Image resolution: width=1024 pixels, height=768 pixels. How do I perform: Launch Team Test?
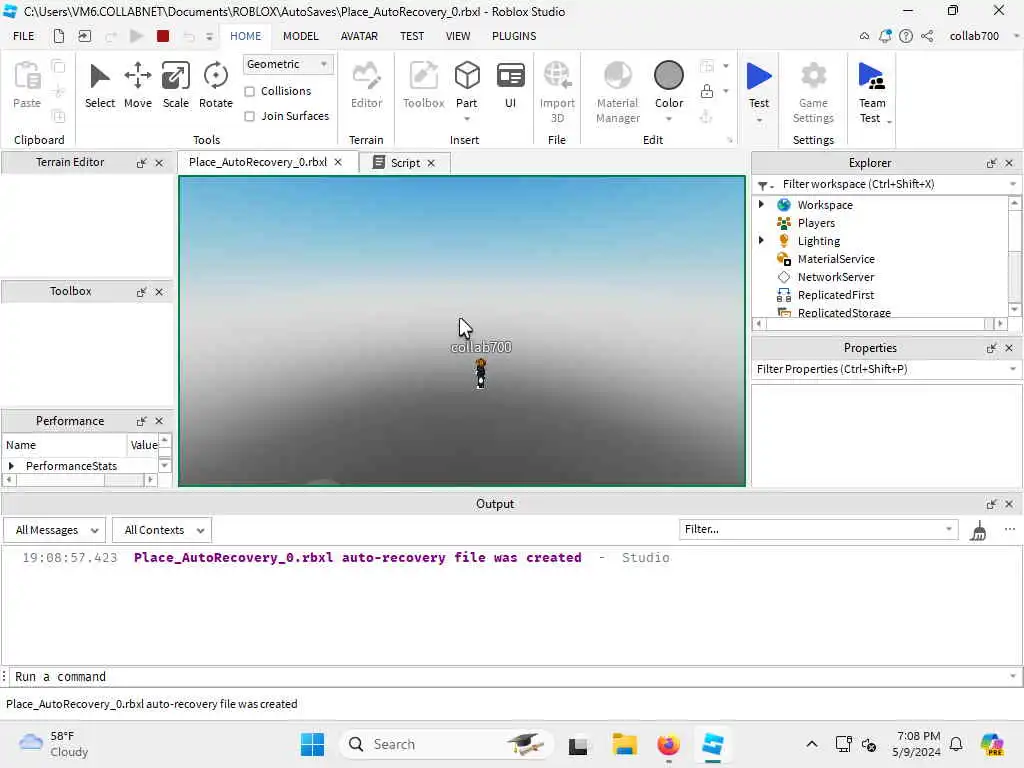872,91
